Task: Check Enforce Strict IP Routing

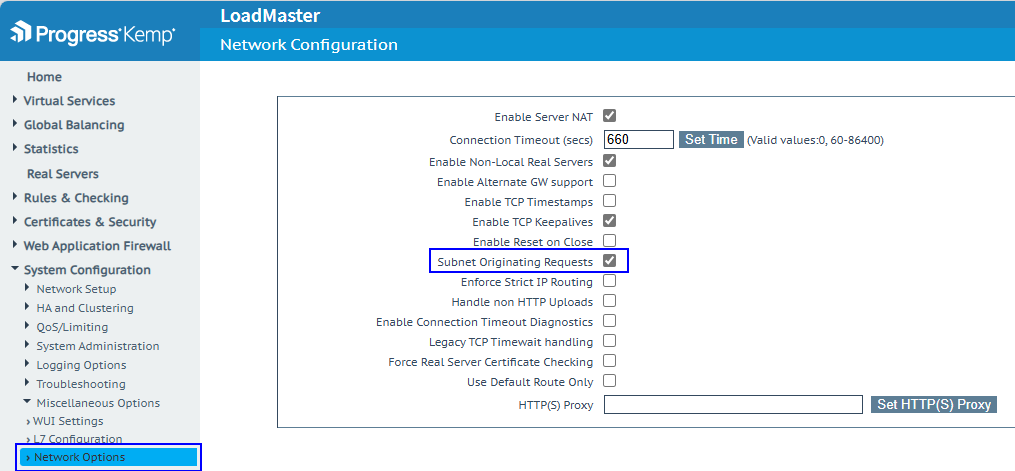Action: pos(609,281)
